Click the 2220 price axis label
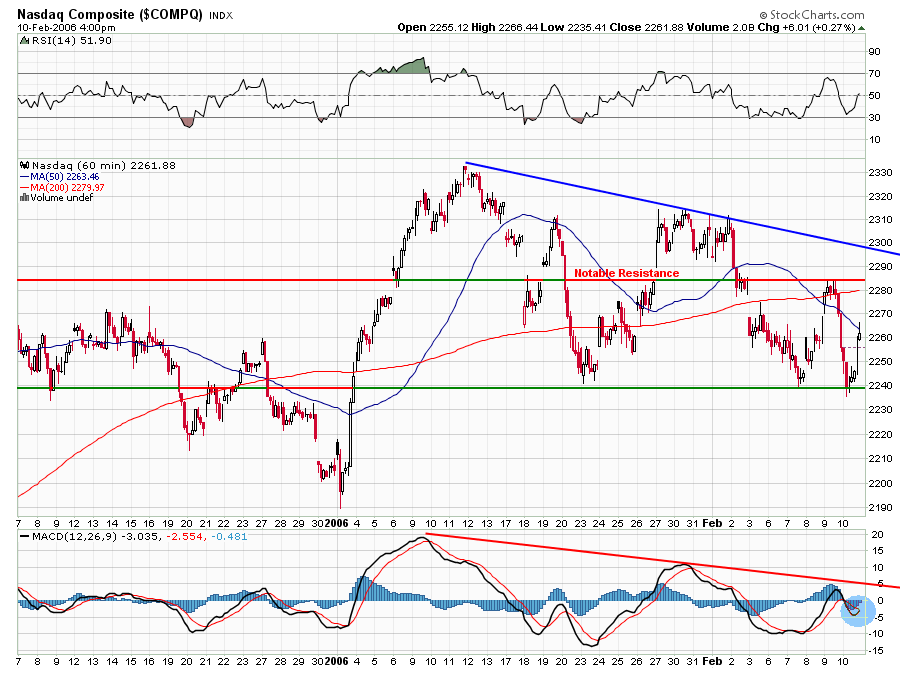 point(880,434)
